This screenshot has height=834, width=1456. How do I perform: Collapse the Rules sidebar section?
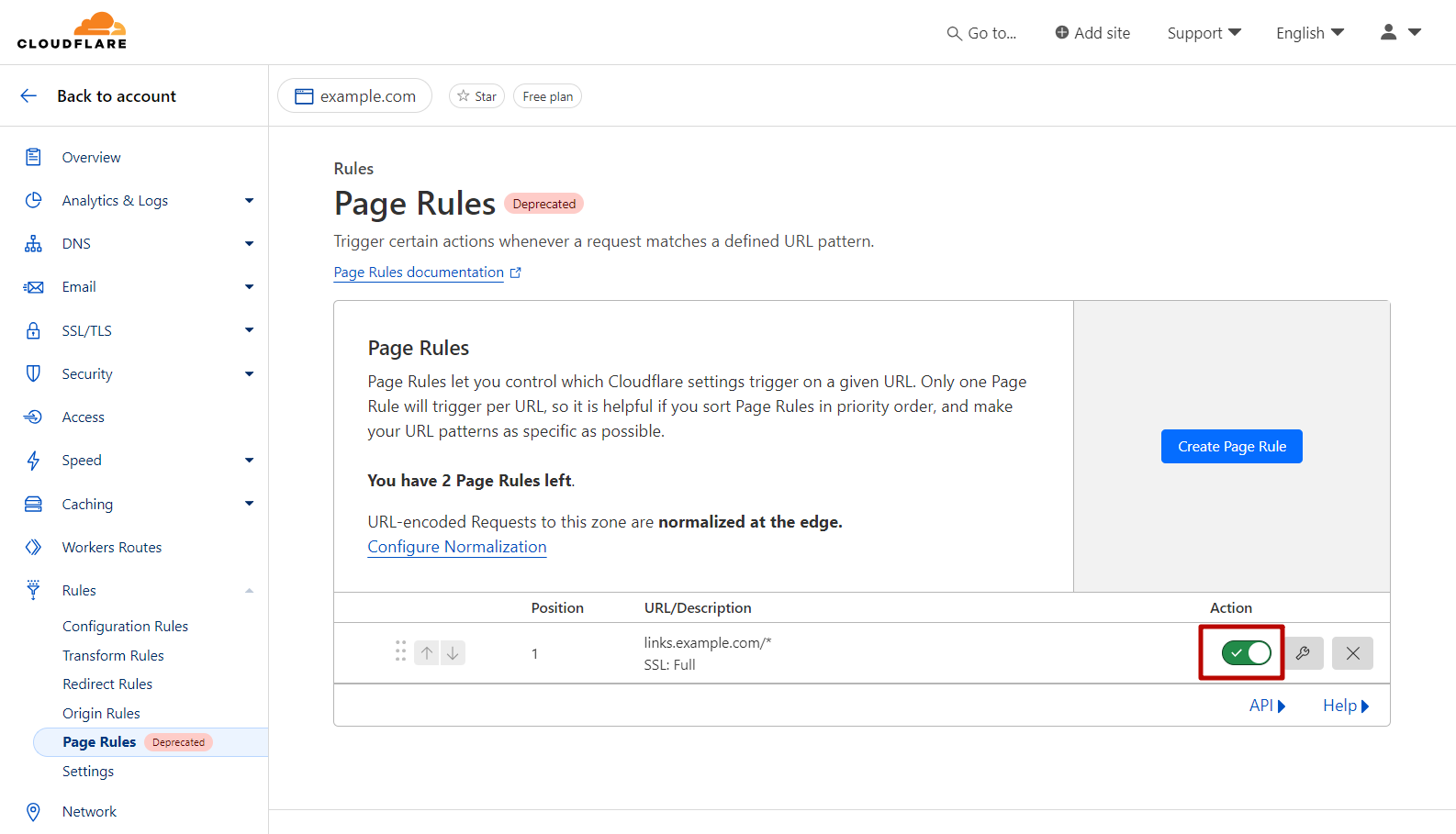[x=249, y=591]
